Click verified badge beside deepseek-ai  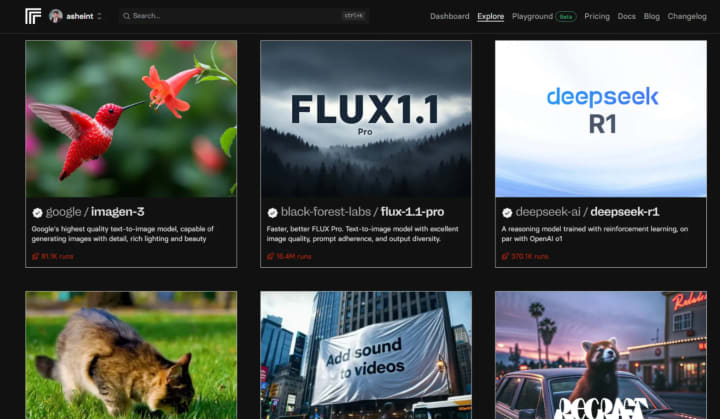pyautogui.click(x=507, y=212)
